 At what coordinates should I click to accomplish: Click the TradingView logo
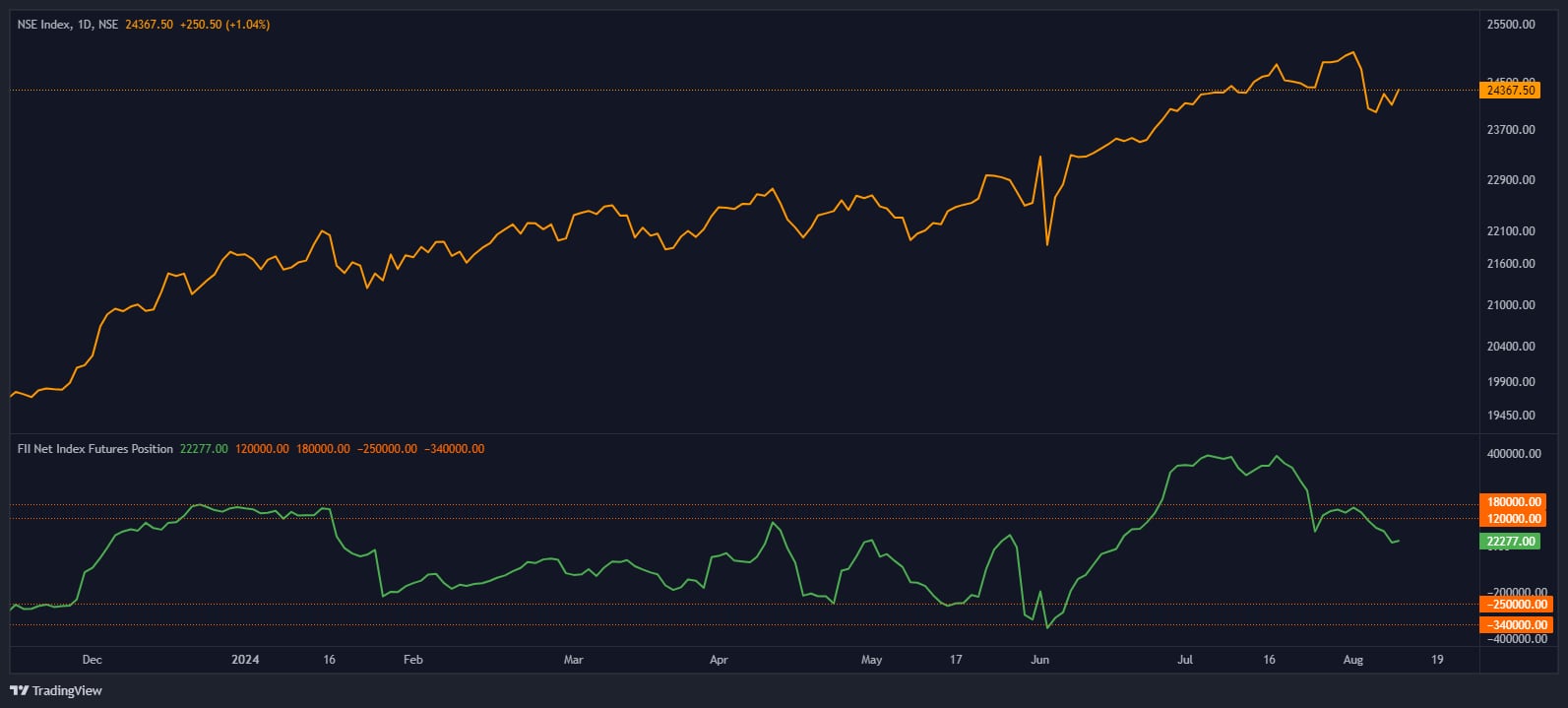point(56,690)
